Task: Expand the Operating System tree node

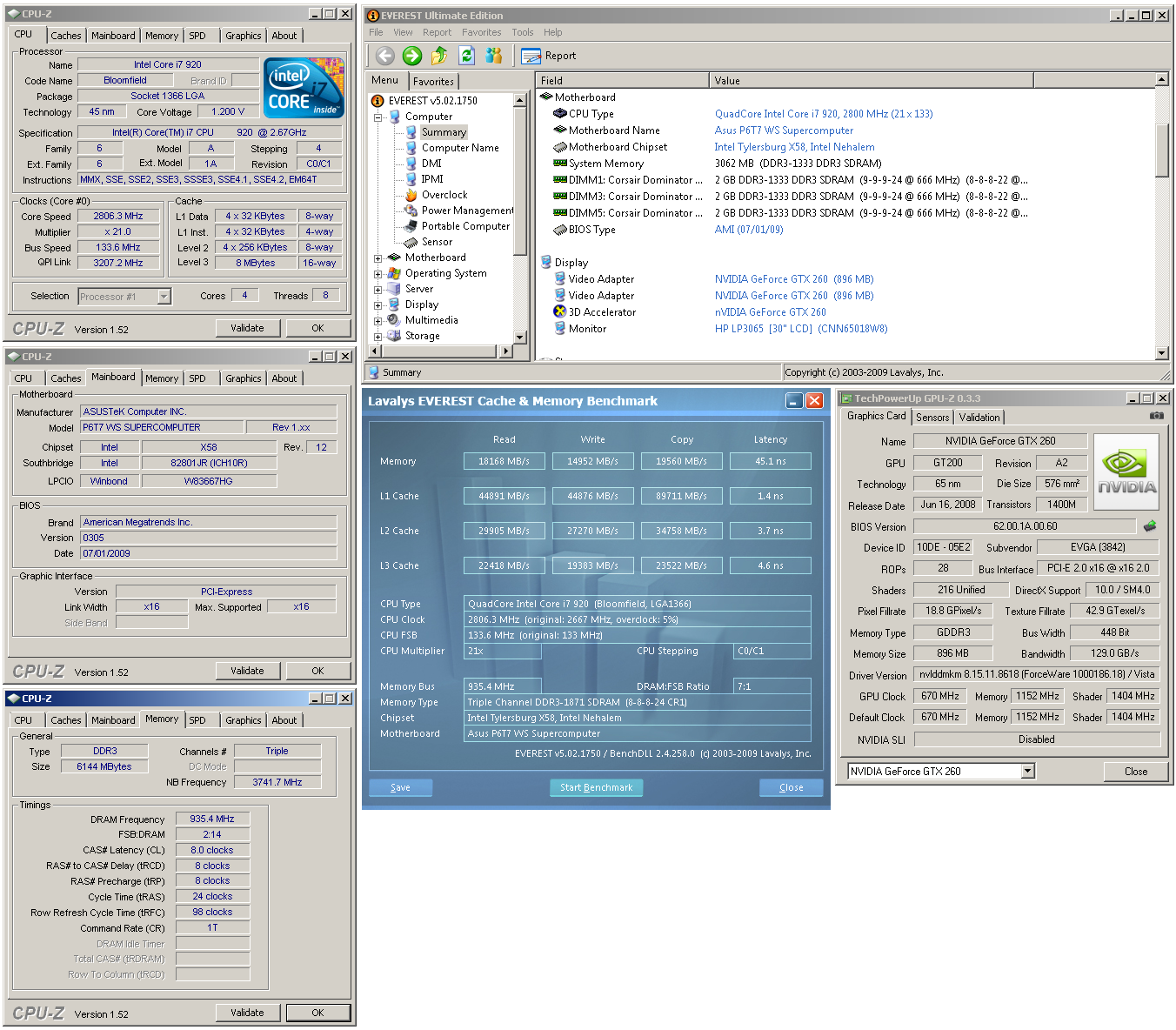Action: (x=378, y=274)
